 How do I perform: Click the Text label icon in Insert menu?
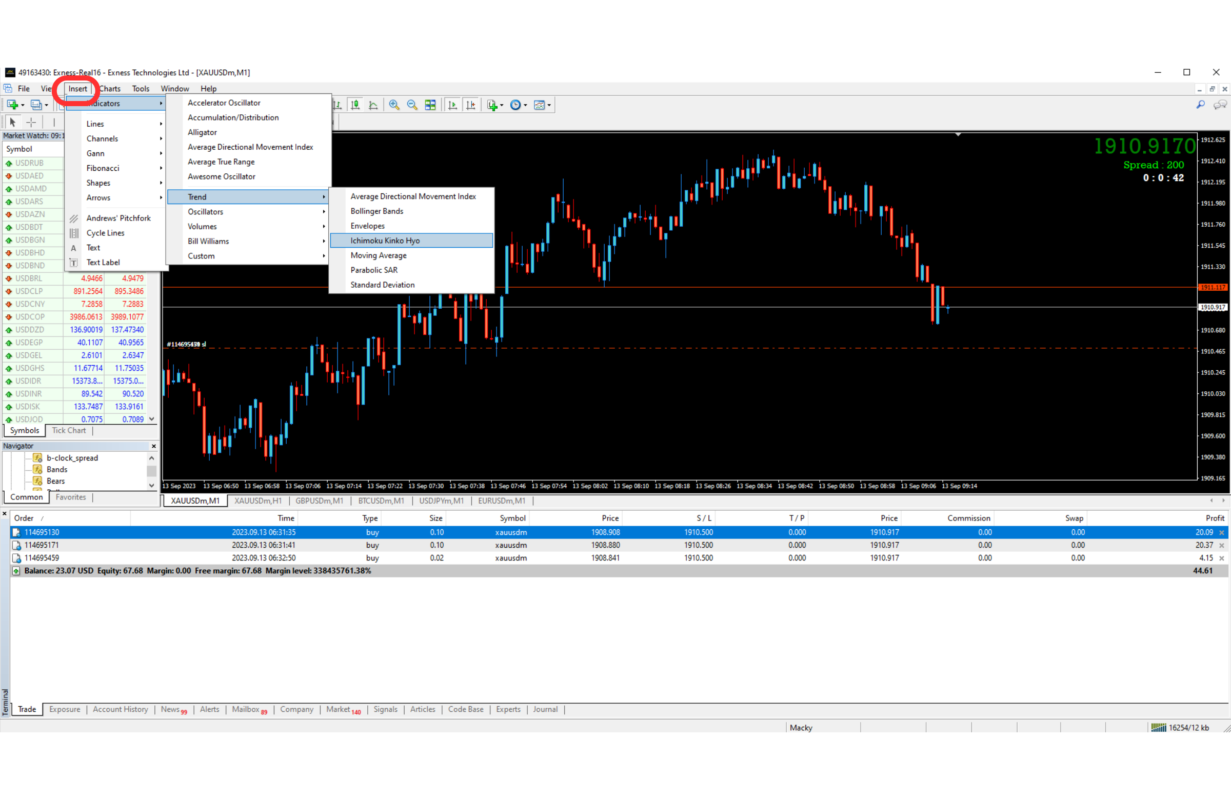pyautogui.click(x=74, y=262)
